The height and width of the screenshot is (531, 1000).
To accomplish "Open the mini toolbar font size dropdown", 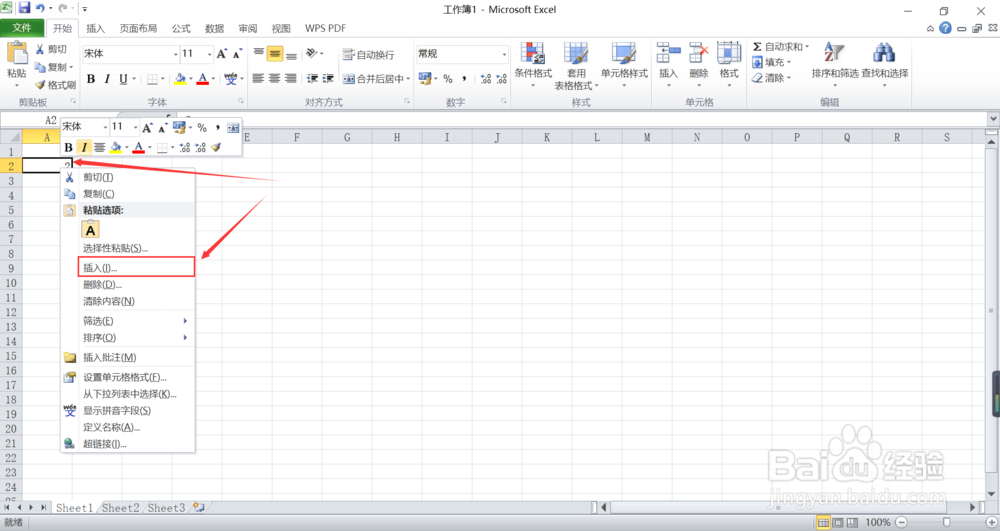I will pyautogui.click(x=135, y=127).
